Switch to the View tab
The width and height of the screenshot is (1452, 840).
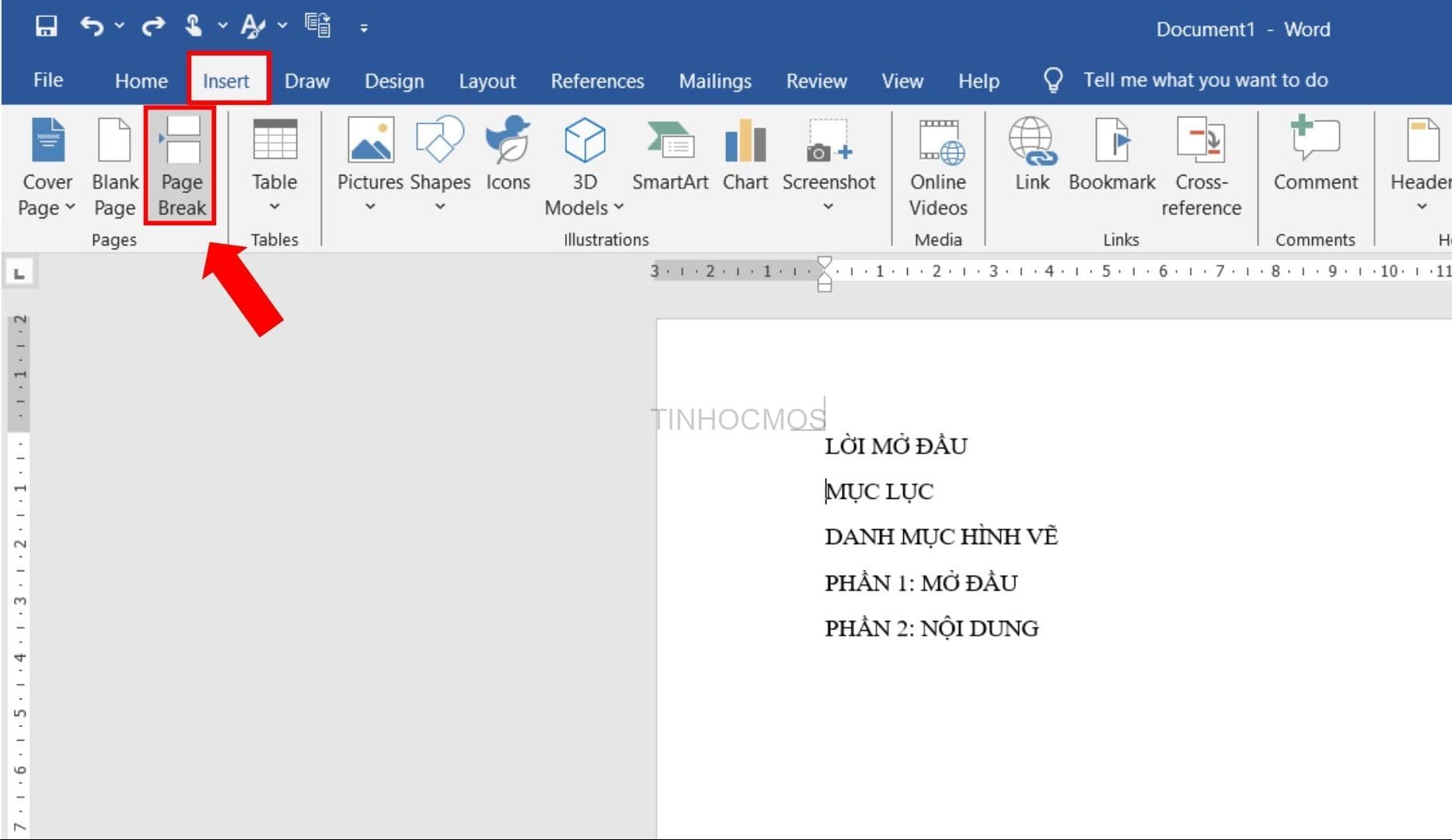902,81
